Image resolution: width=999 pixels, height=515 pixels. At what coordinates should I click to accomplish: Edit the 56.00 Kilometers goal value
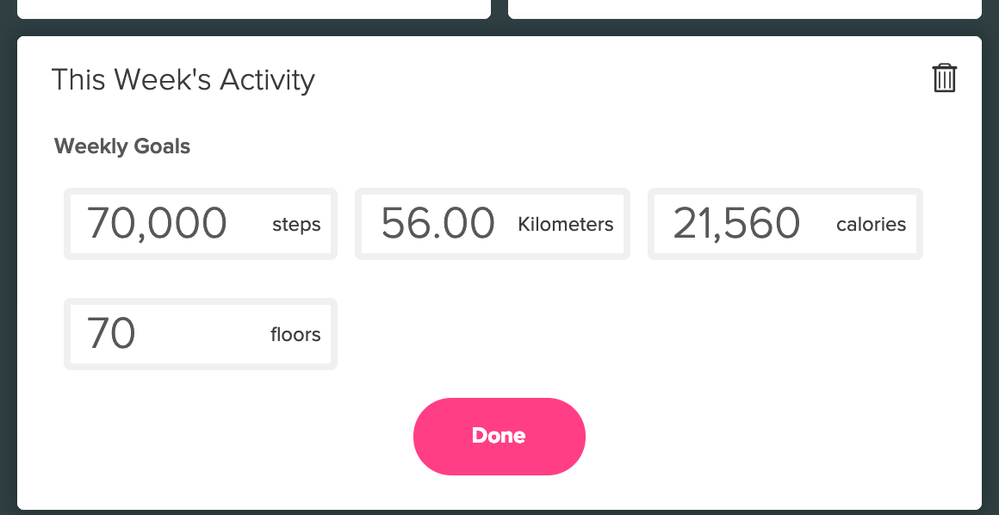pos(438,223)
